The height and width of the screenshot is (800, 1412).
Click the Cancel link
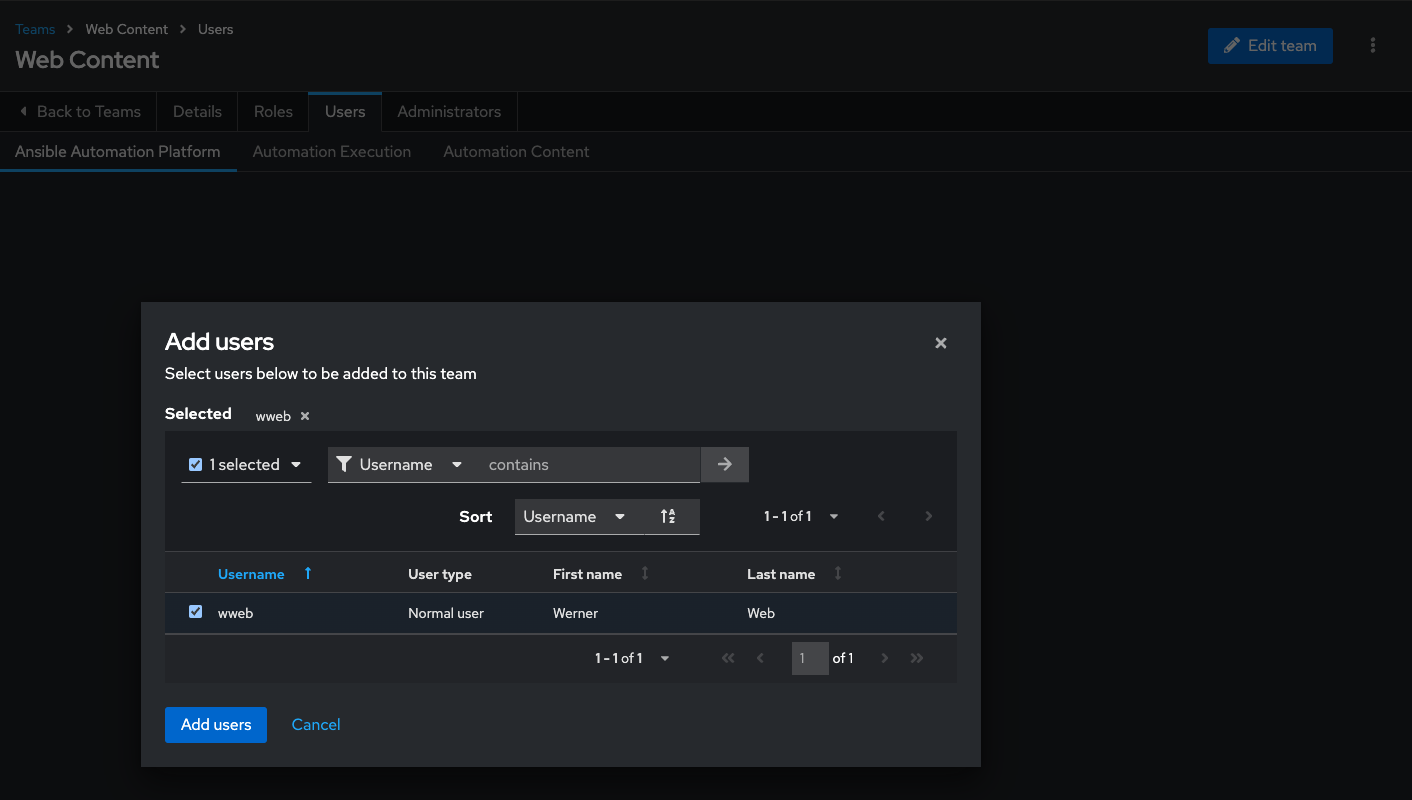tap(316, 725)
